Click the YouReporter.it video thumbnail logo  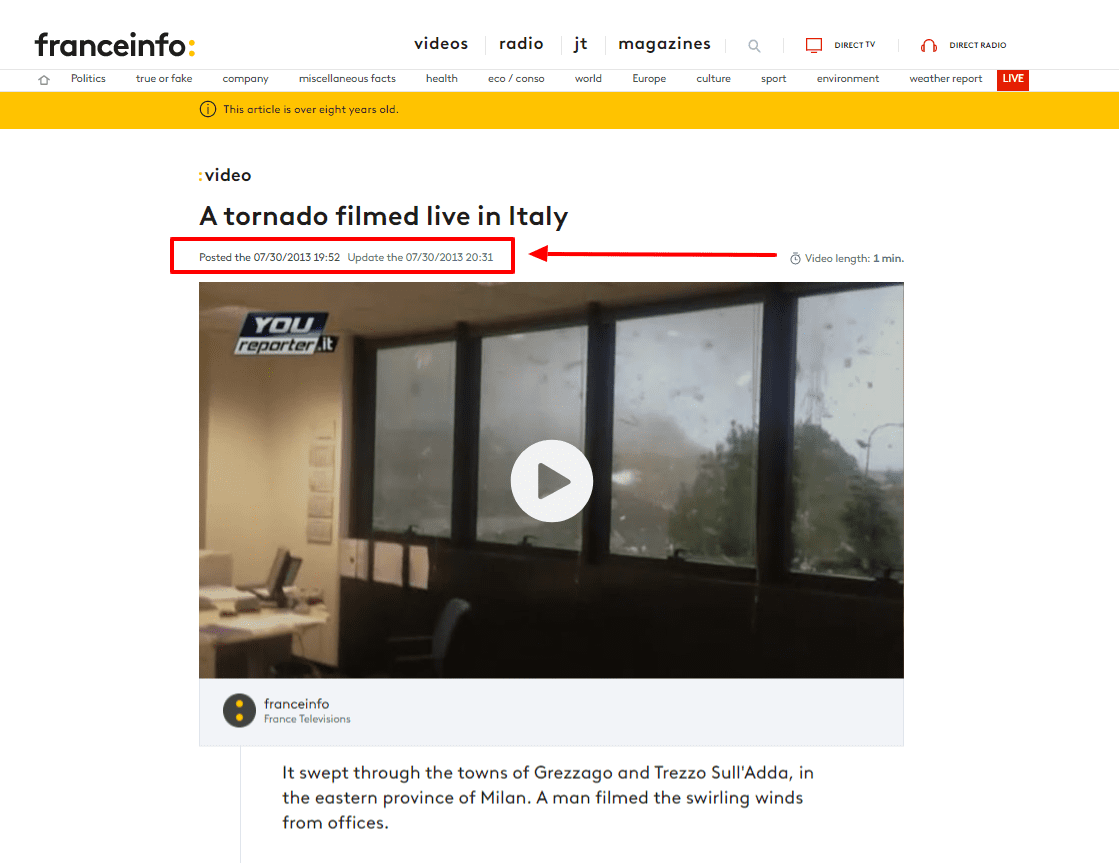pos(285,334)
